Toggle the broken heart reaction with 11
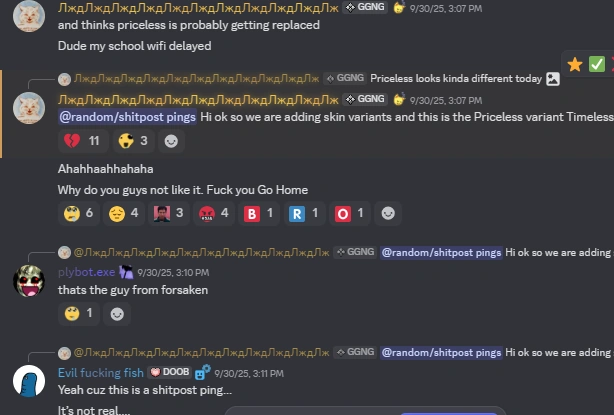The height and width of the screenshot is (415, 614). coord(83,141)
